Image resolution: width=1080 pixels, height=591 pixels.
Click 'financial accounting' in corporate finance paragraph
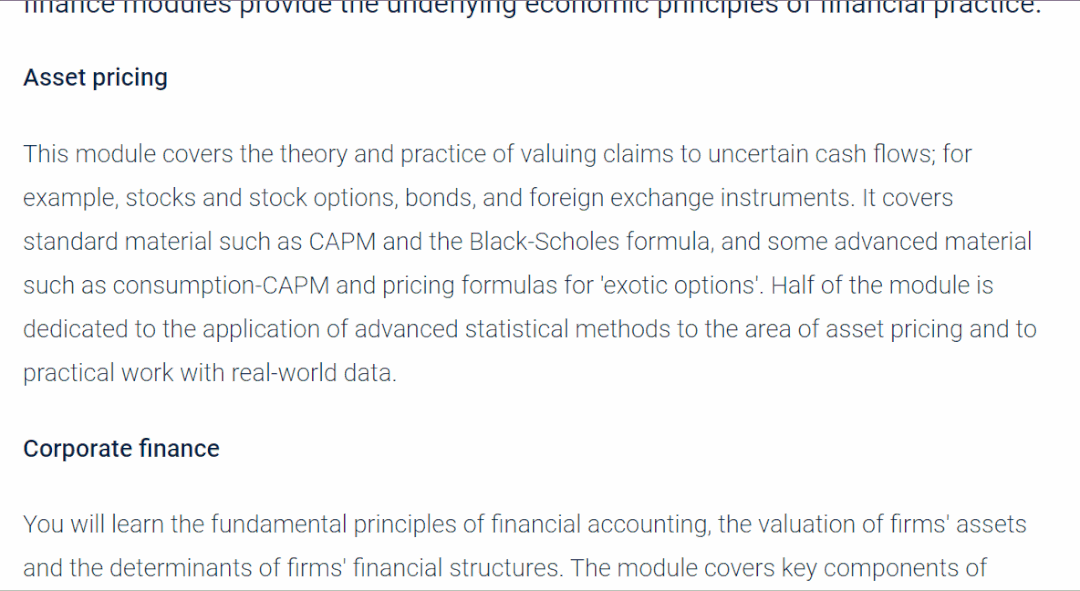coord(600,524)
